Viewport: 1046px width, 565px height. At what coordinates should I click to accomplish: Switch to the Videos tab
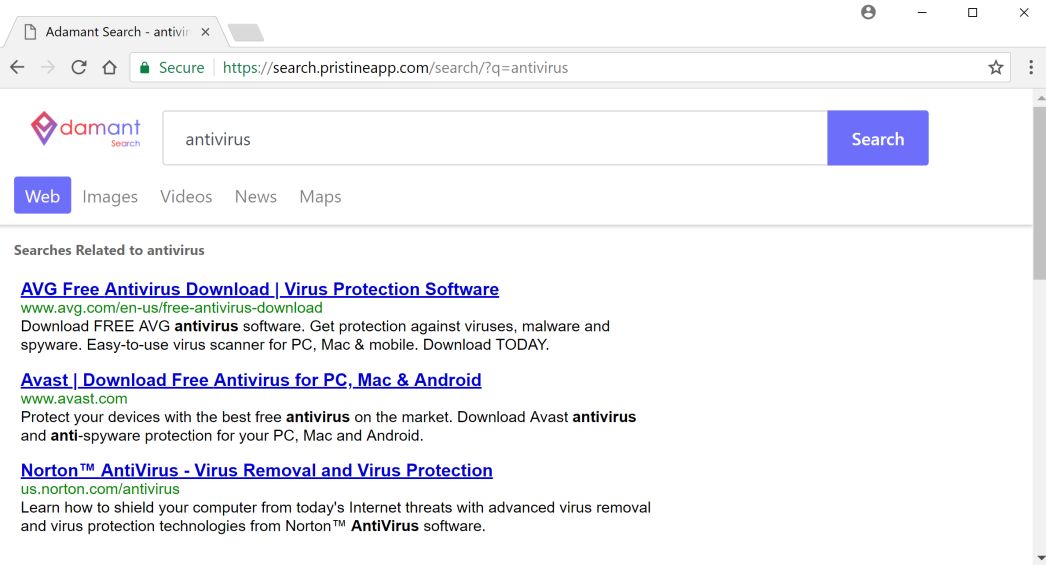click(x=186, y=197)
